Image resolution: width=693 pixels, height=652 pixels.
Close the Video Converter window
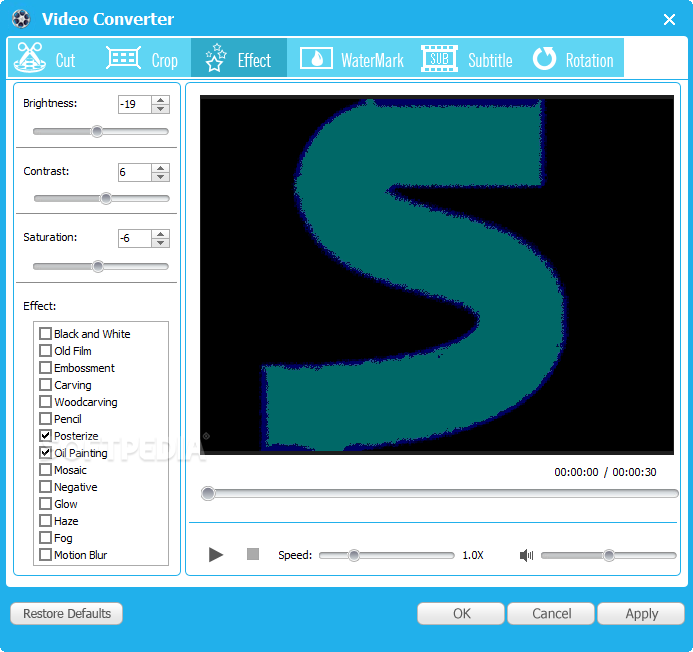coord(669,19)
